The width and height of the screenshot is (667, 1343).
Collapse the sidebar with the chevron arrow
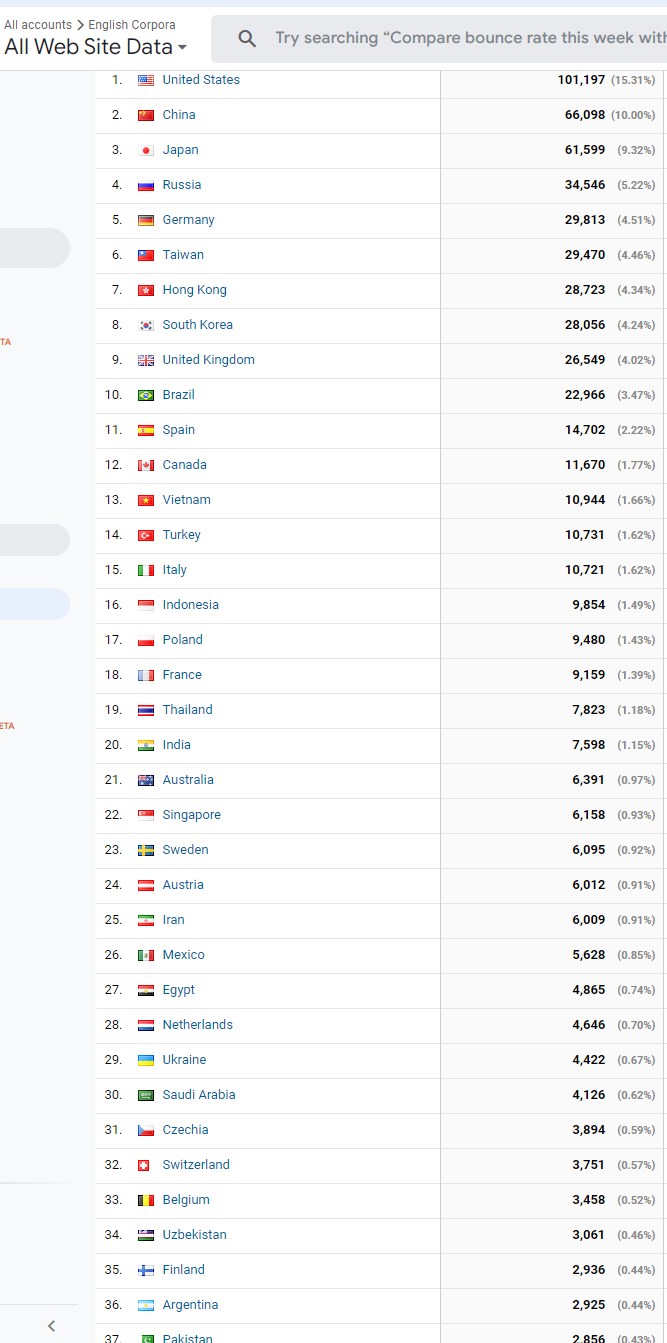click(51, 1326)
